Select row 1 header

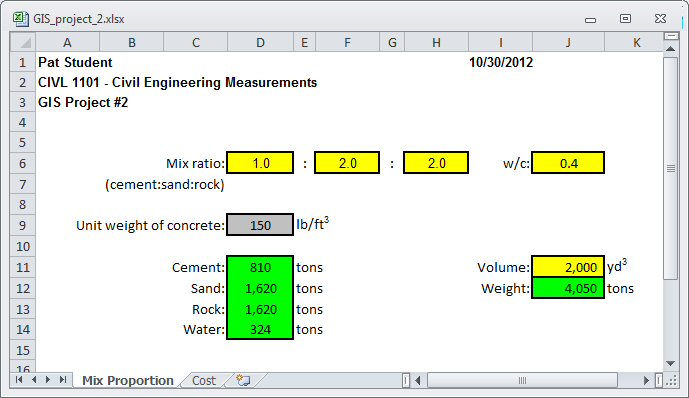tap(23, 62)
